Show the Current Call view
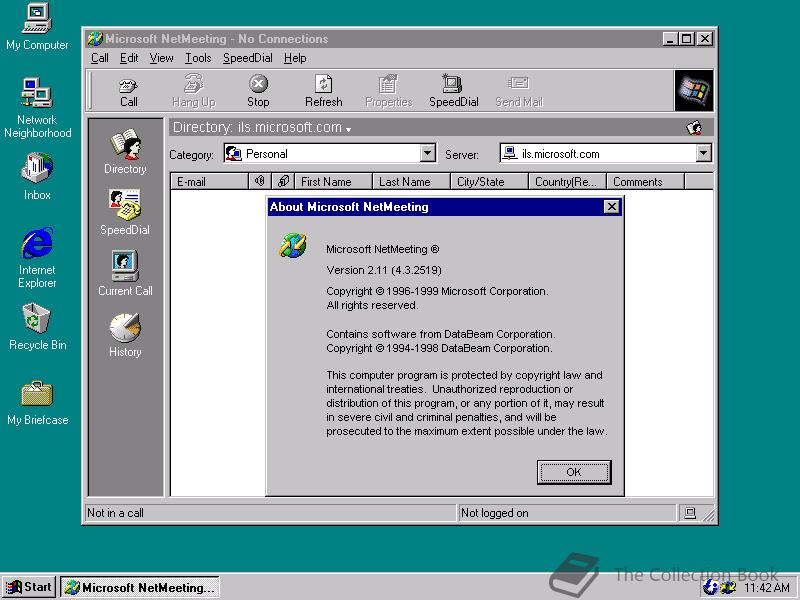 coord(125,273)
